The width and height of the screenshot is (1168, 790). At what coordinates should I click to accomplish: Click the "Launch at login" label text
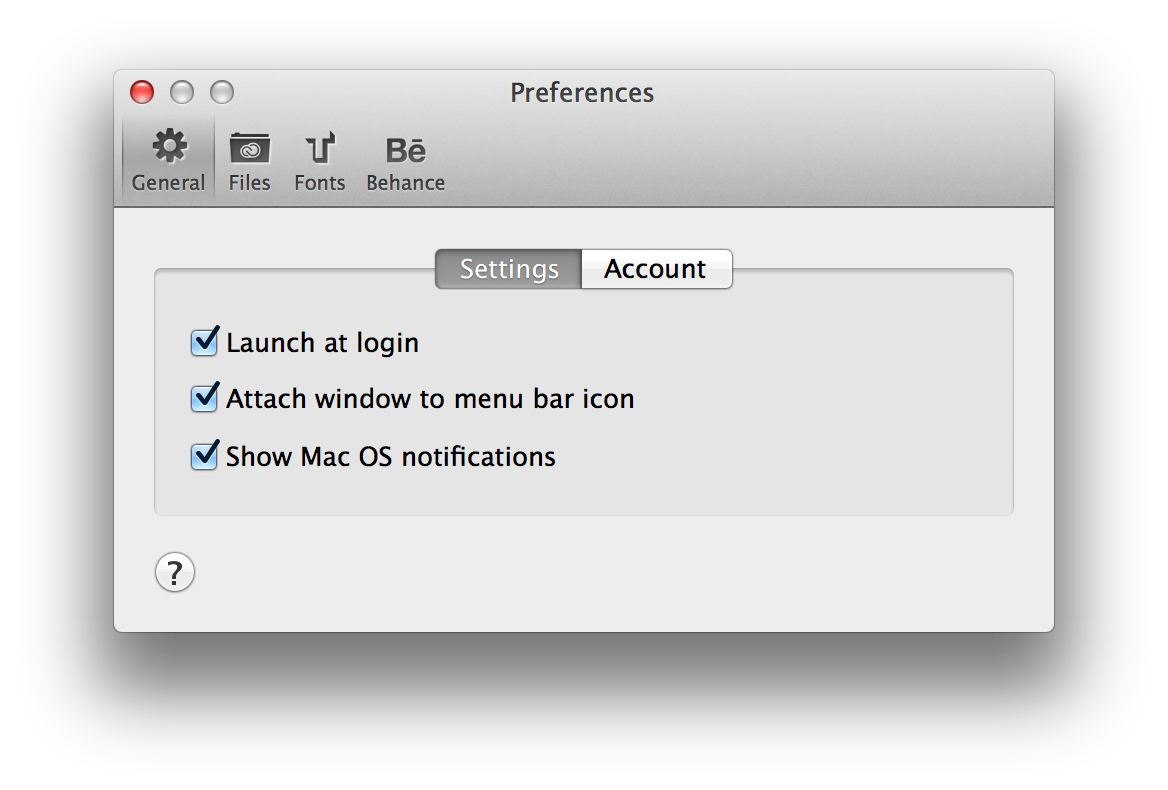tap(323, 343)
